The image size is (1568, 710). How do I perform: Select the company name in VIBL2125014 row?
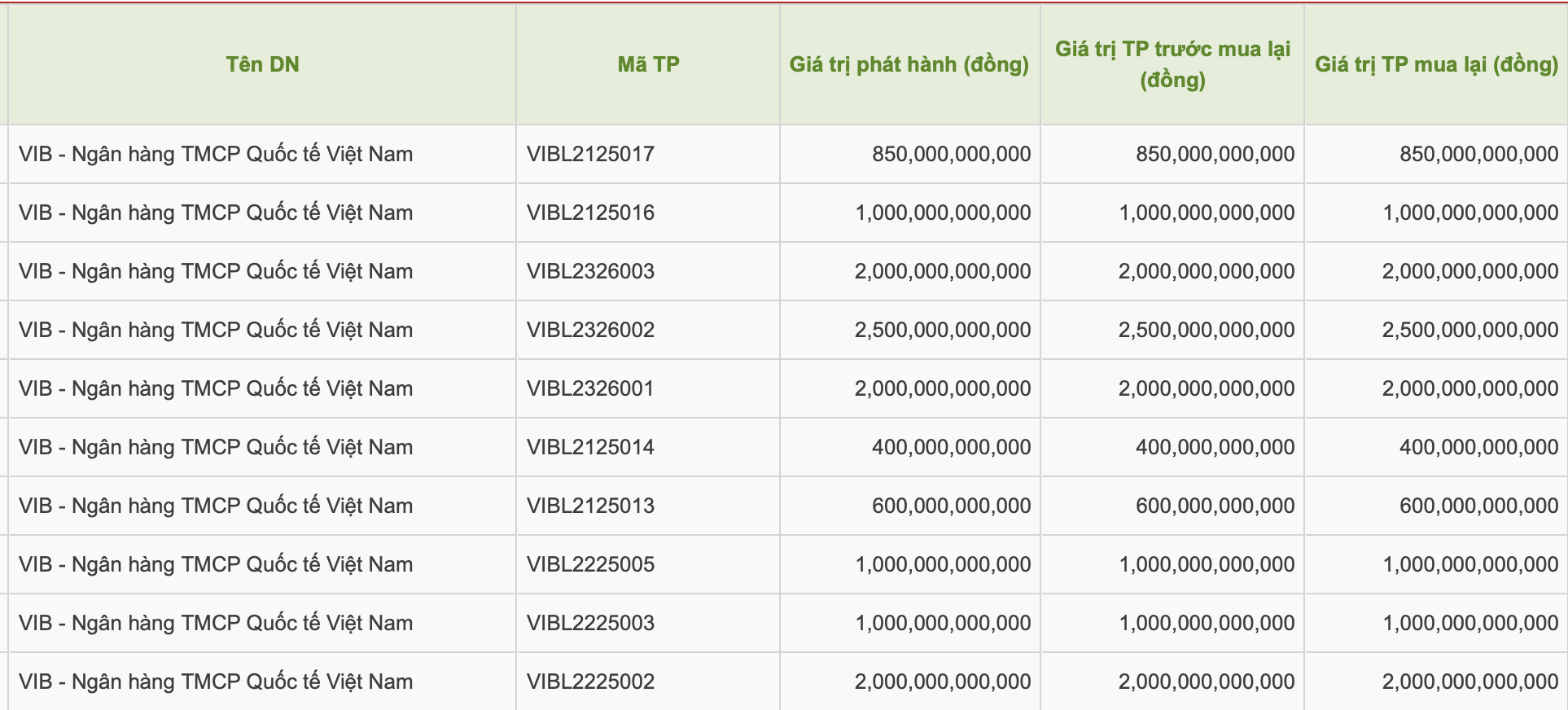[x=216, y=447]
